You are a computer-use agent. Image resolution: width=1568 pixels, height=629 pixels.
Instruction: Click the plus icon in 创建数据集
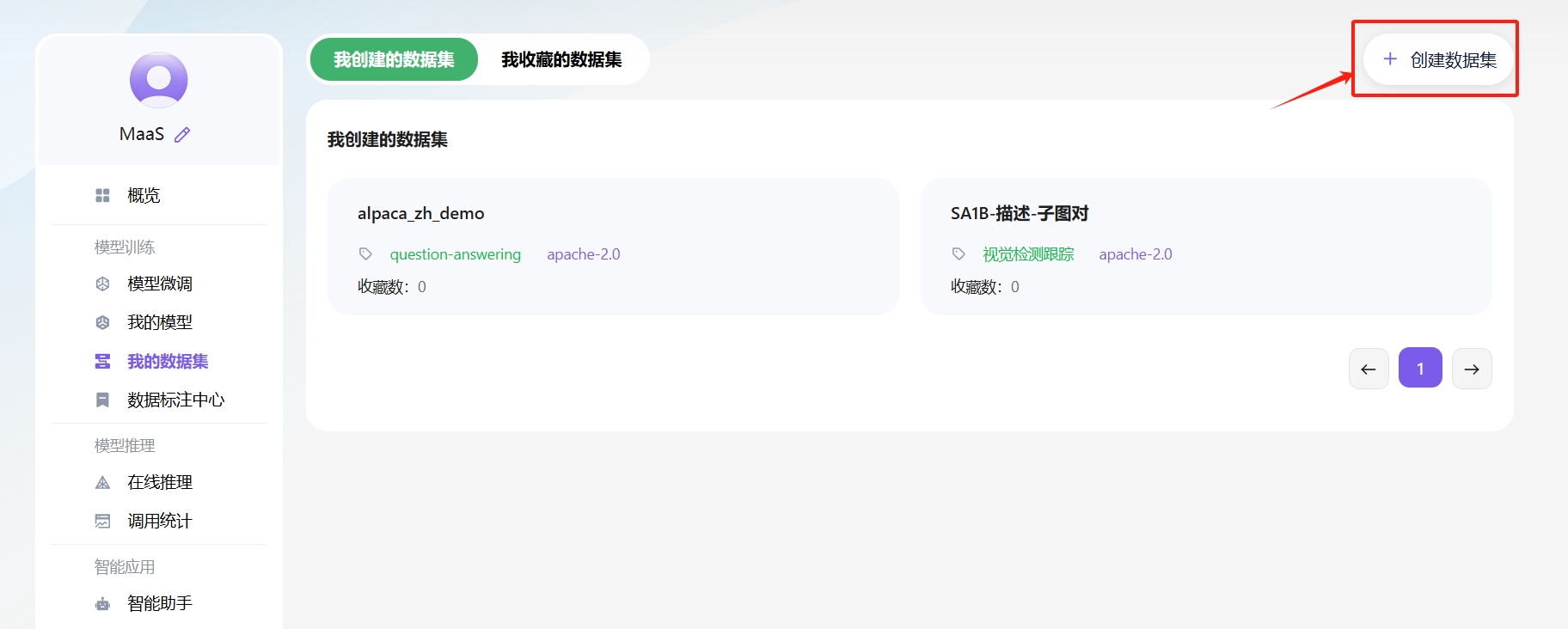point(1390,59)
